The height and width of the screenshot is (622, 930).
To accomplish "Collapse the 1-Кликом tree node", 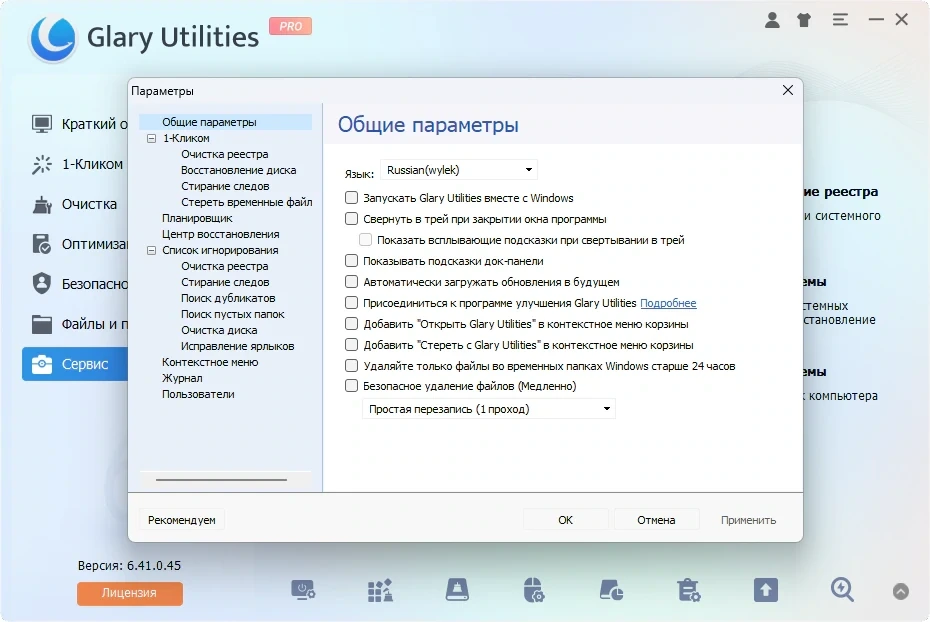I will 151,138.
